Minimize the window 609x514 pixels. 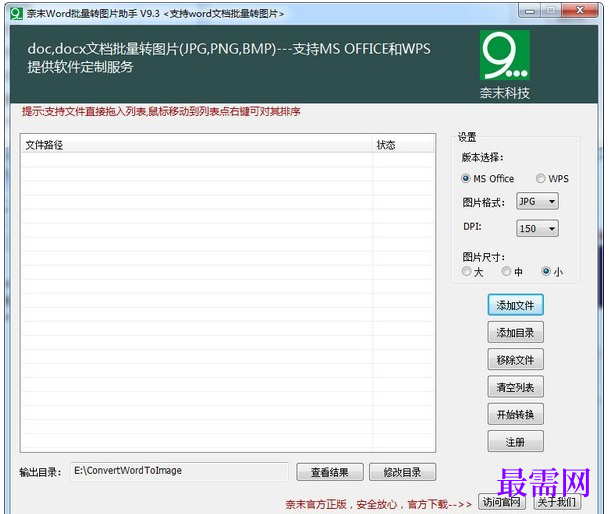529,11
